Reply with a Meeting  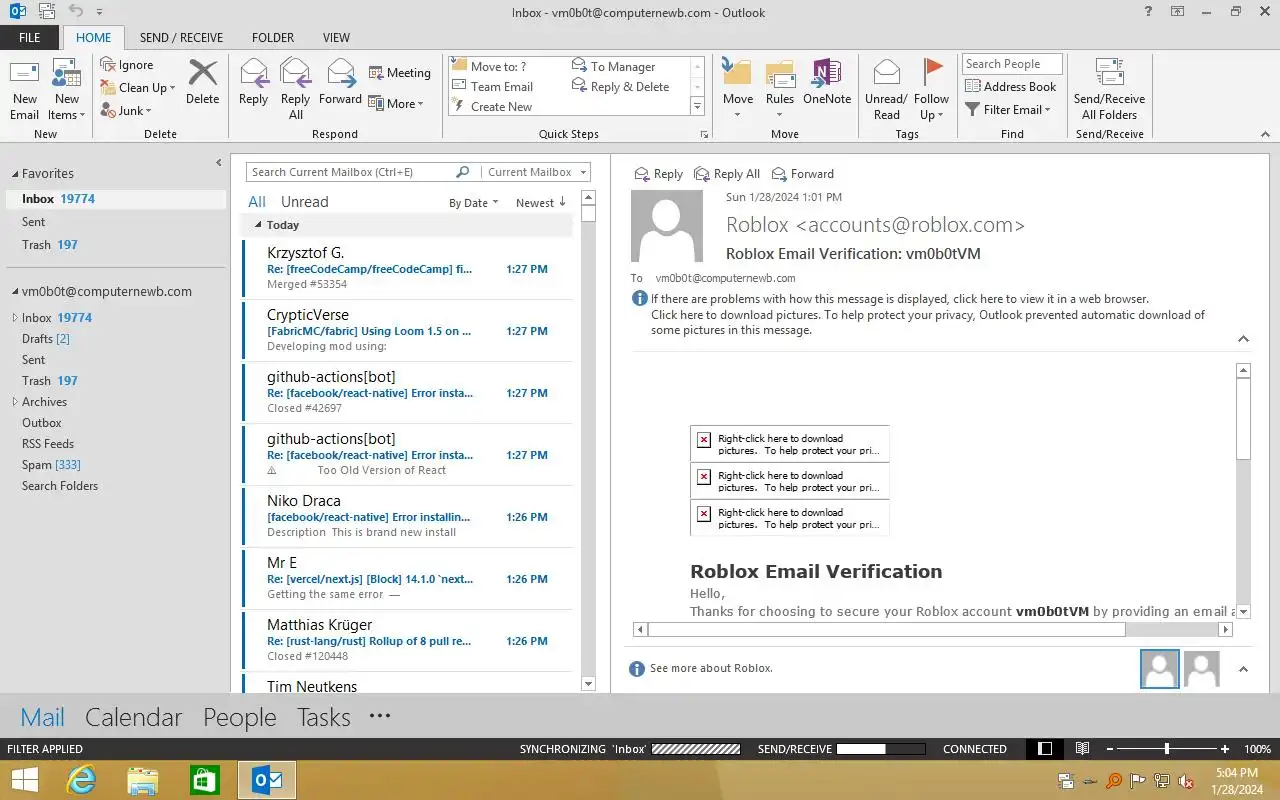[x=400, y=73]
